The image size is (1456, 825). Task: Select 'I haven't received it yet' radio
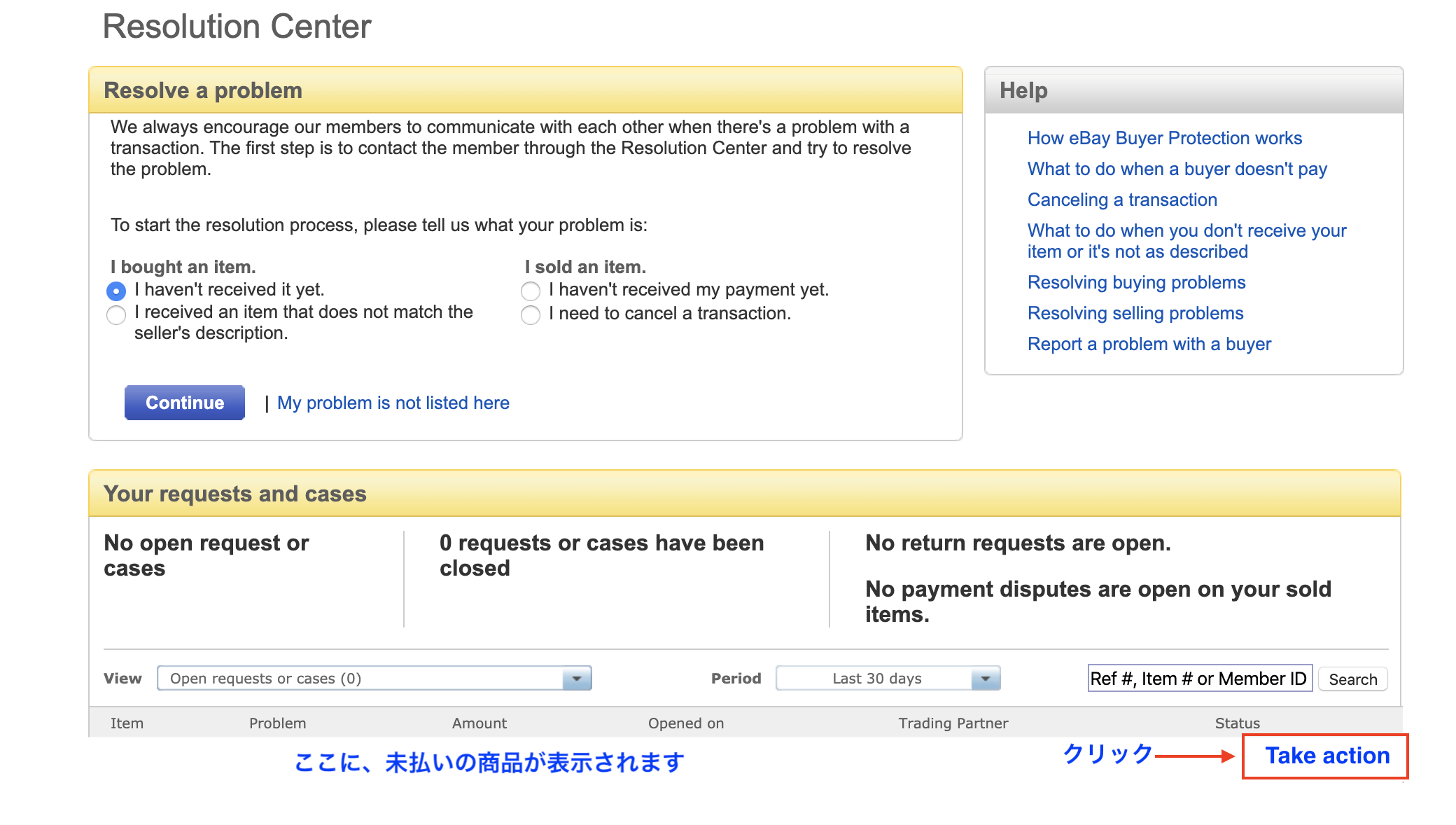(116, 291)
